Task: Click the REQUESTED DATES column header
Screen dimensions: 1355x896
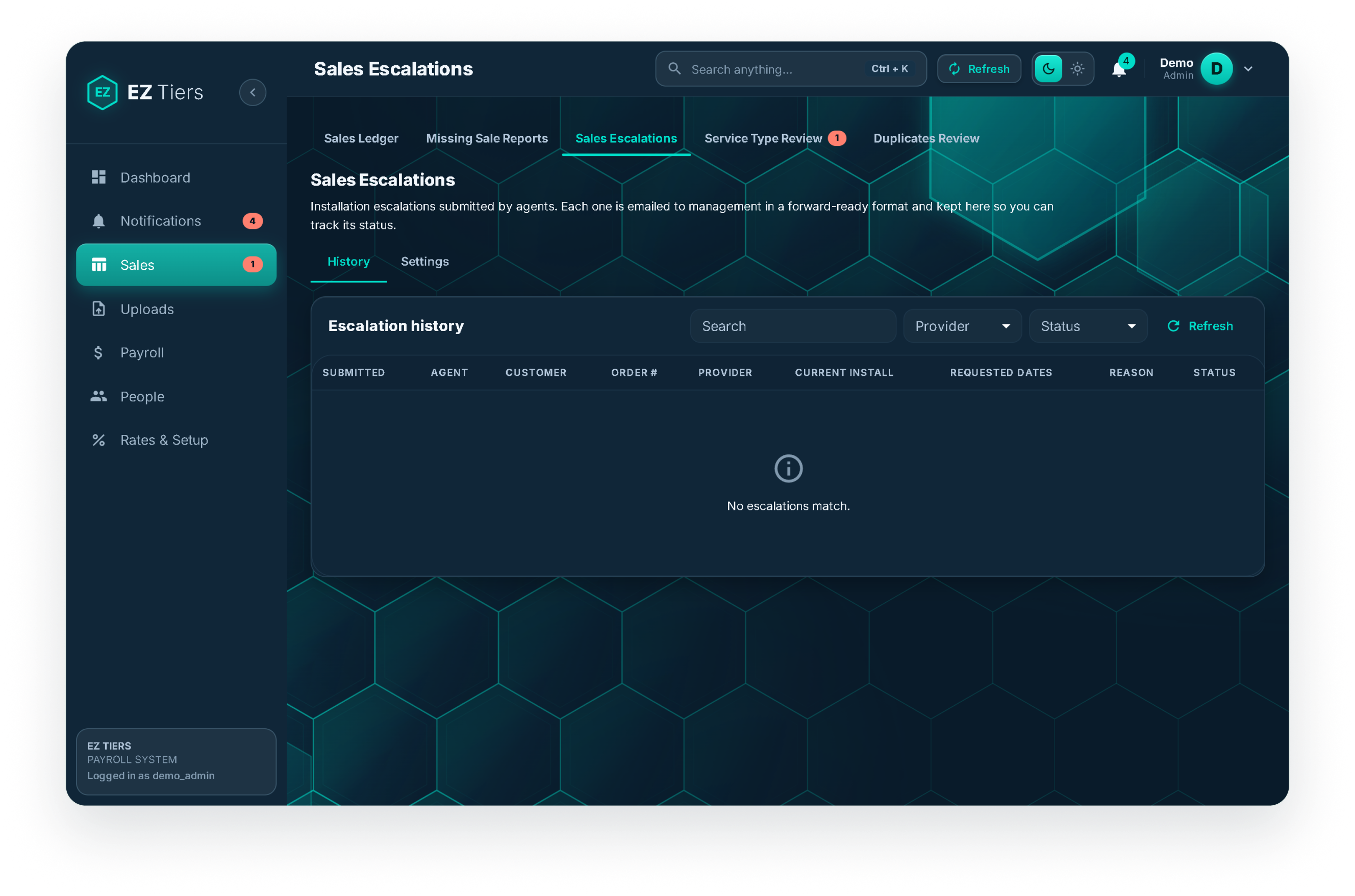Action: (x=1000, y=373)
